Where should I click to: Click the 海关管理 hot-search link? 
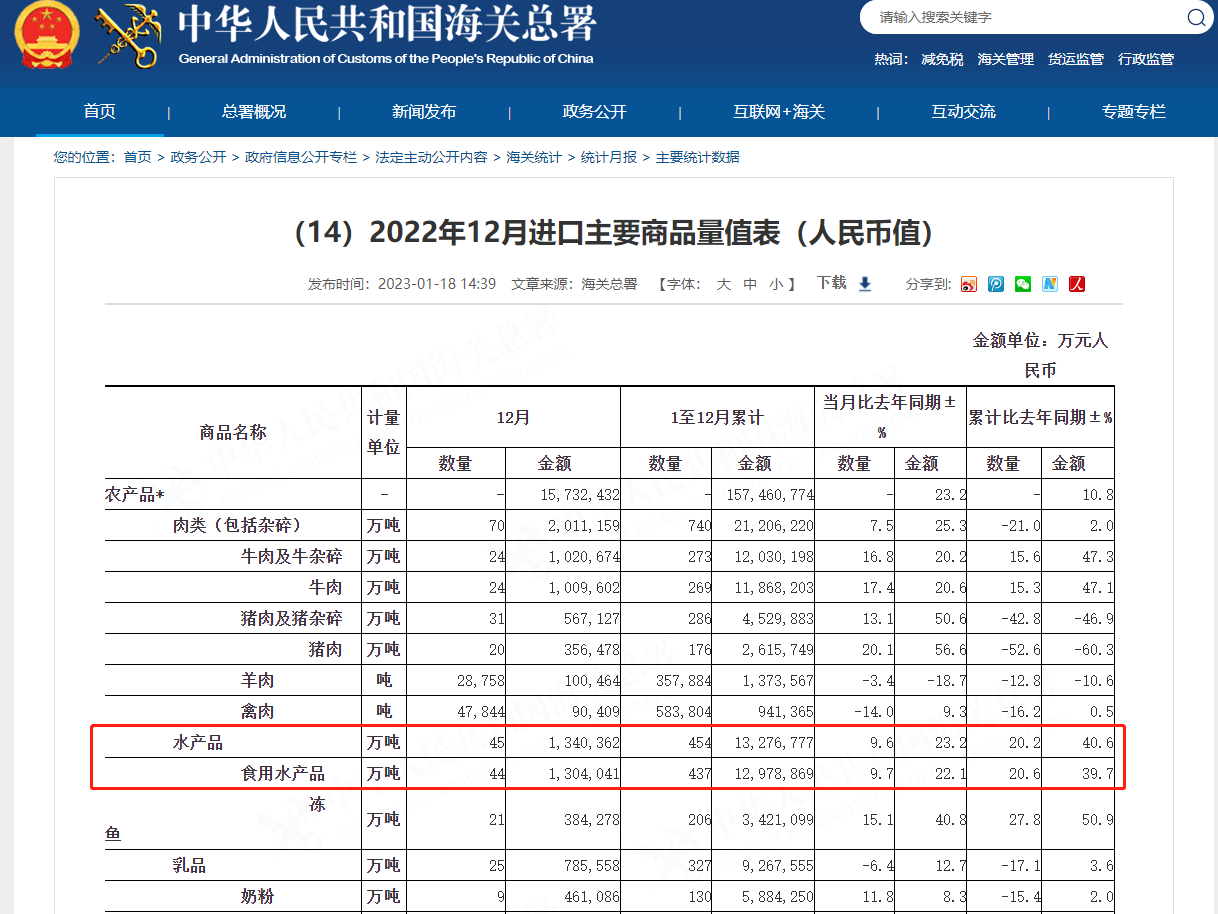coord(1006,59)
